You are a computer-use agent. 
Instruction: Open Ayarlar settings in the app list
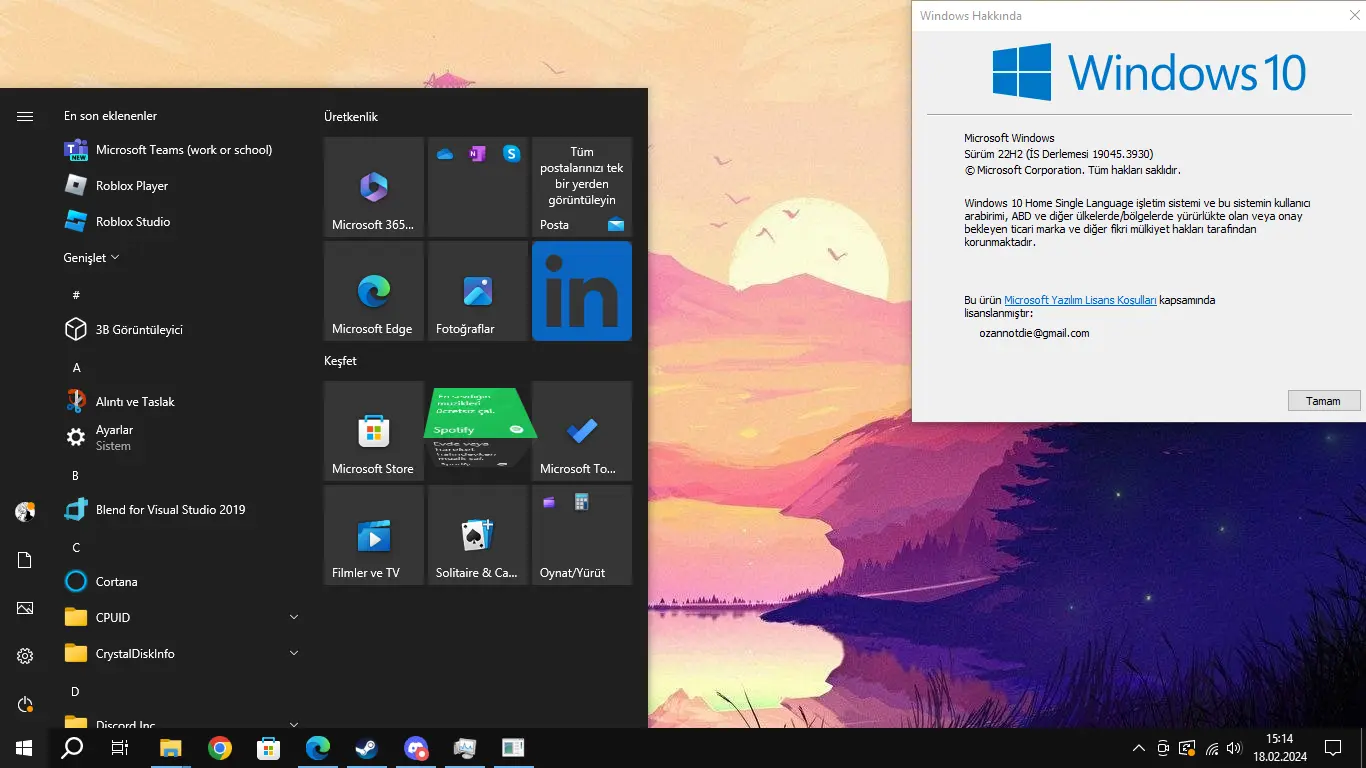click(x=182, y=438)
